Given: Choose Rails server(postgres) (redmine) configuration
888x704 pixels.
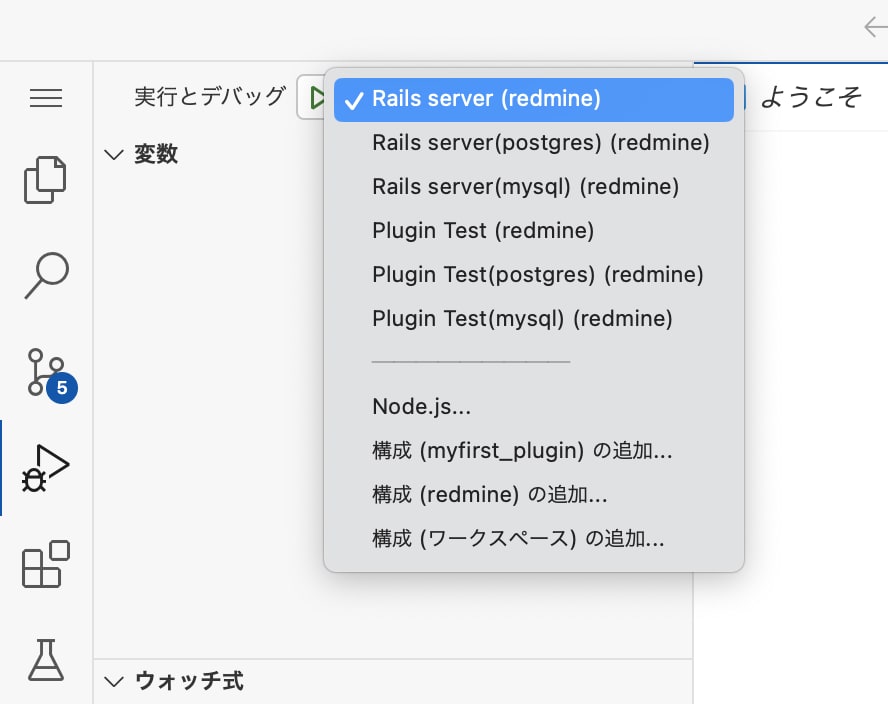Looking at the screenshot, I should (541, 142).
